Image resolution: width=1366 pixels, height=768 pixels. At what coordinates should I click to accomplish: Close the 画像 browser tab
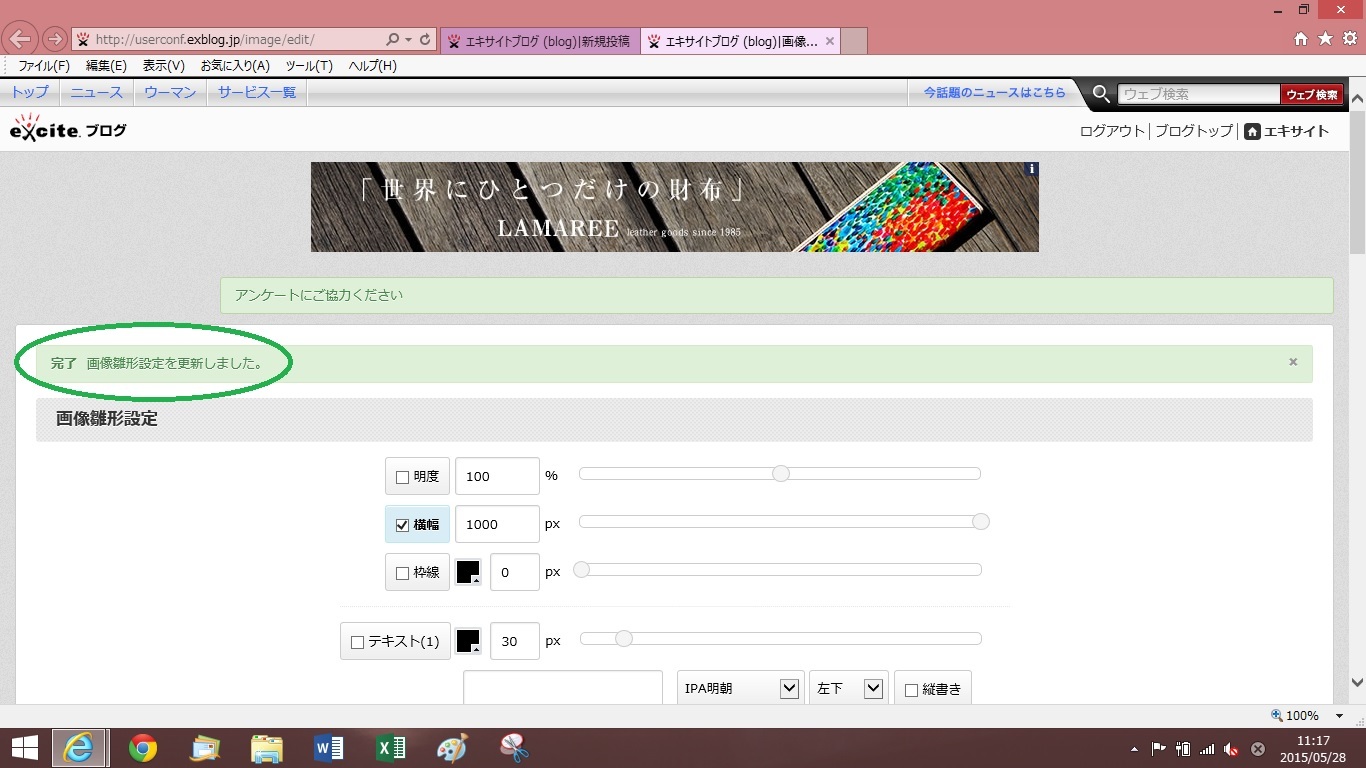point(830,41)
